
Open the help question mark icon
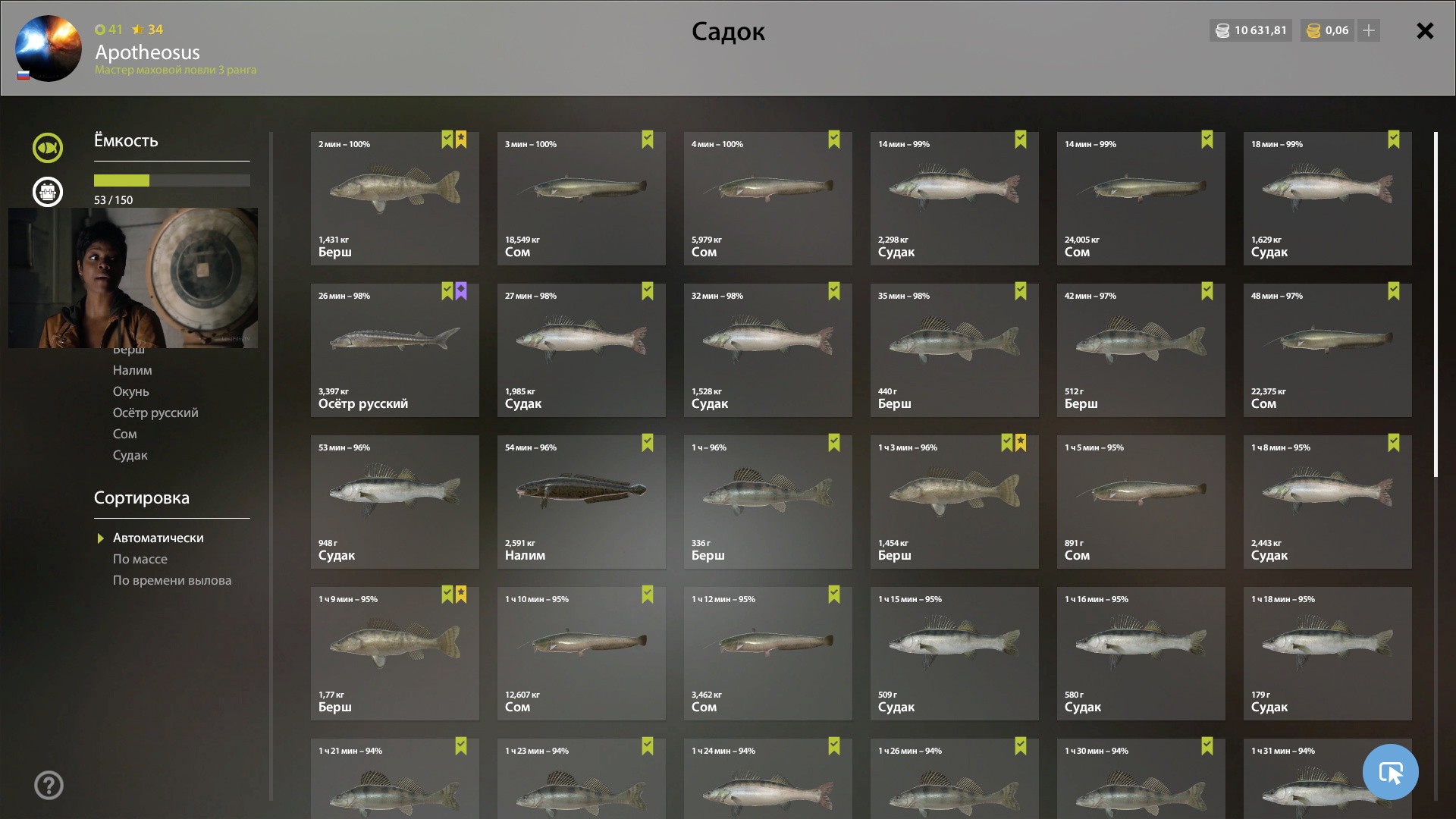pos(49,785)
